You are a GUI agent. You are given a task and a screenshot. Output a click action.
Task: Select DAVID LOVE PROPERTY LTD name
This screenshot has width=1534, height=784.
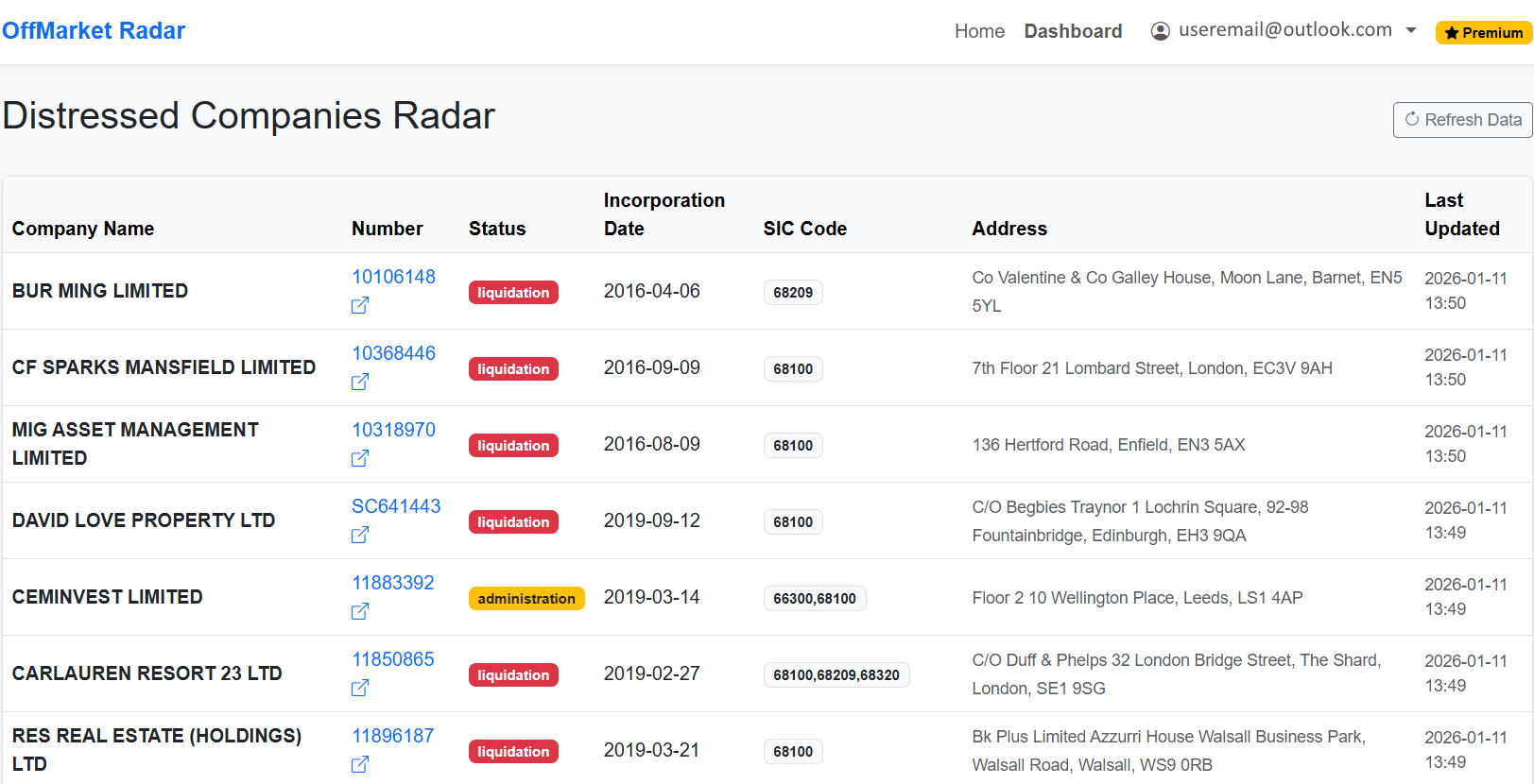tap(144, 520)
